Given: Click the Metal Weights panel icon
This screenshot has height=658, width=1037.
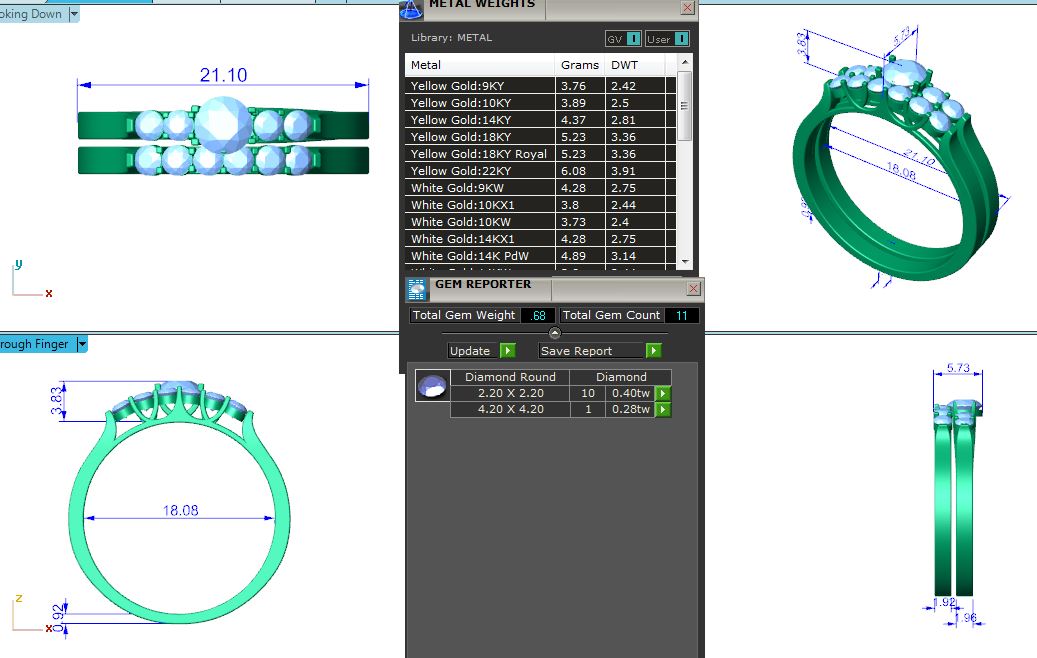Looking at the screenshot, I should (x=410, y=9).
